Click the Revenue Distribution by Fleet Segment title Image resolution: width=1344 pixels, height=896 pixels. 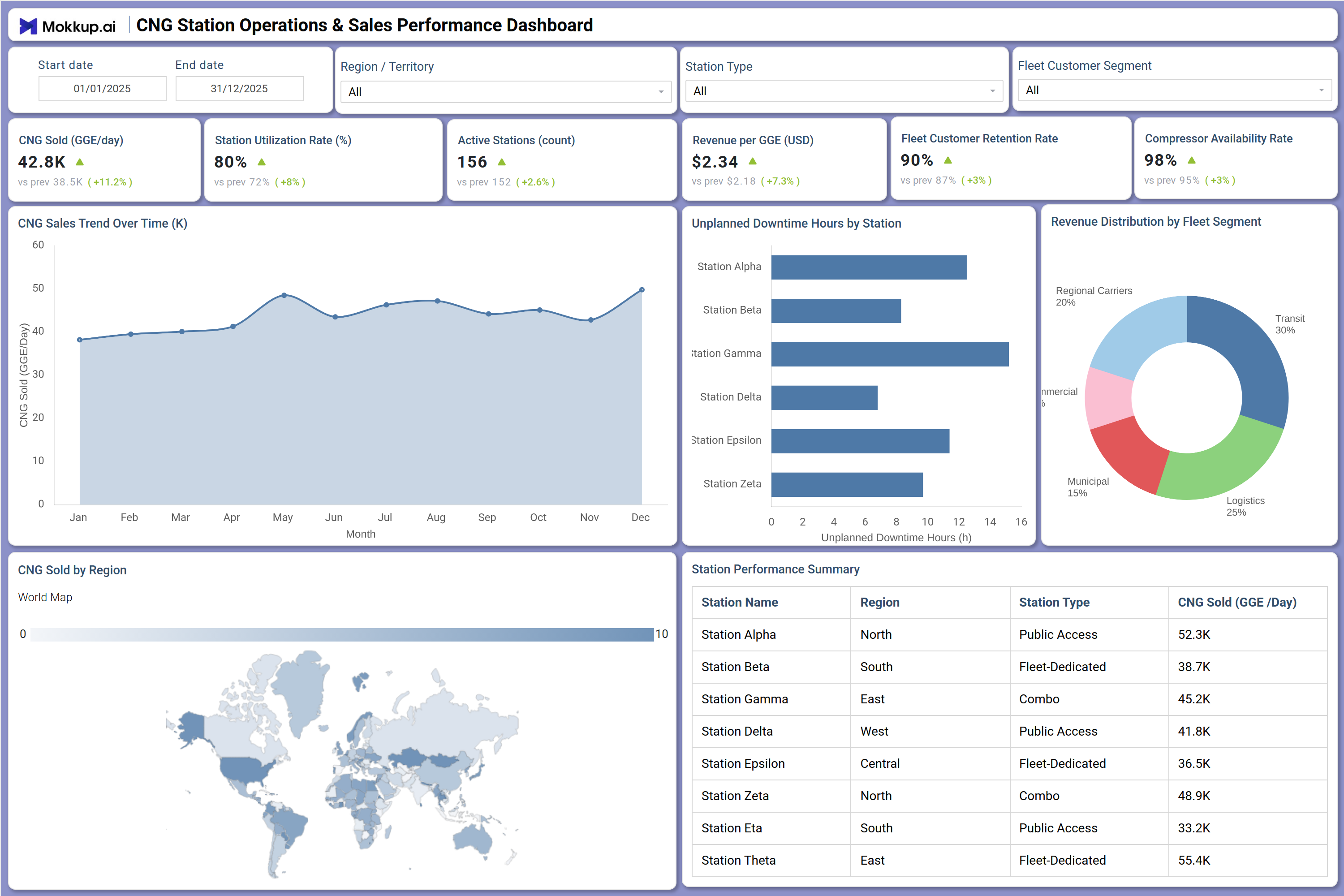coord(1155,222)
